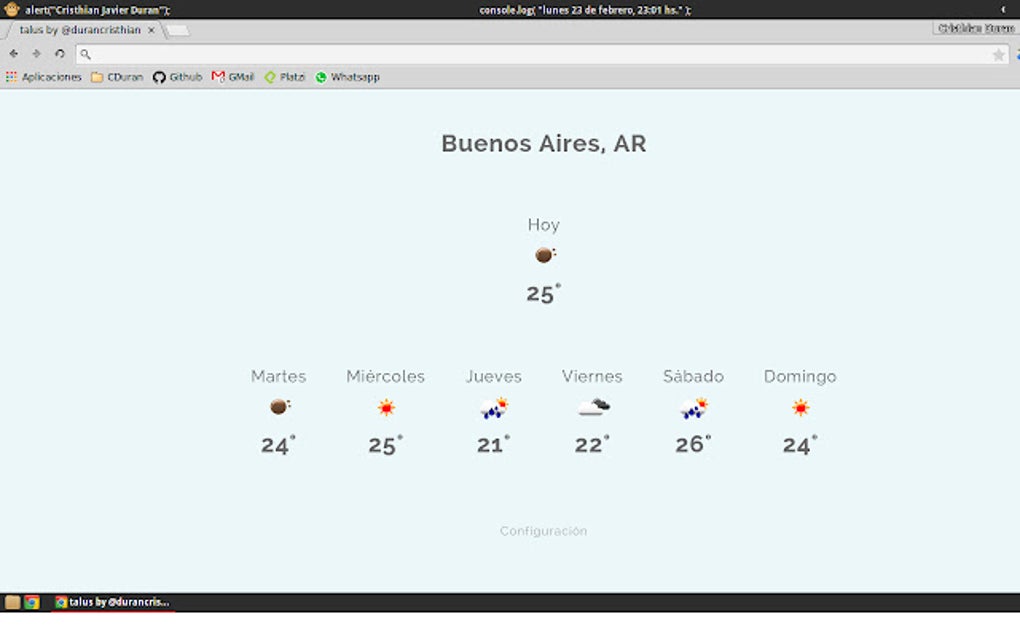
Task: Open the Aplicaciones apps grid
Action: coord(11,76)
